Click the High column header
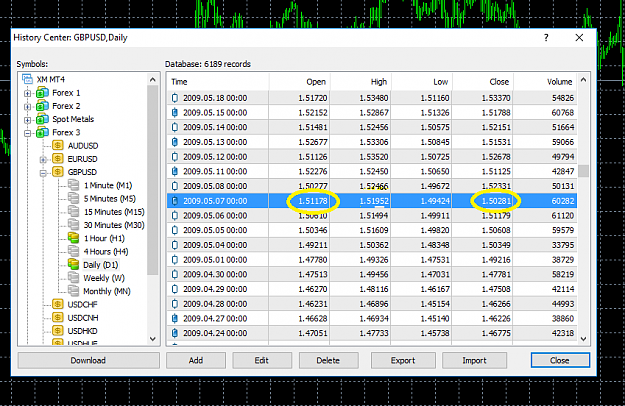The width and height of the screenshot is (625, 406). (x=361, y=82)
